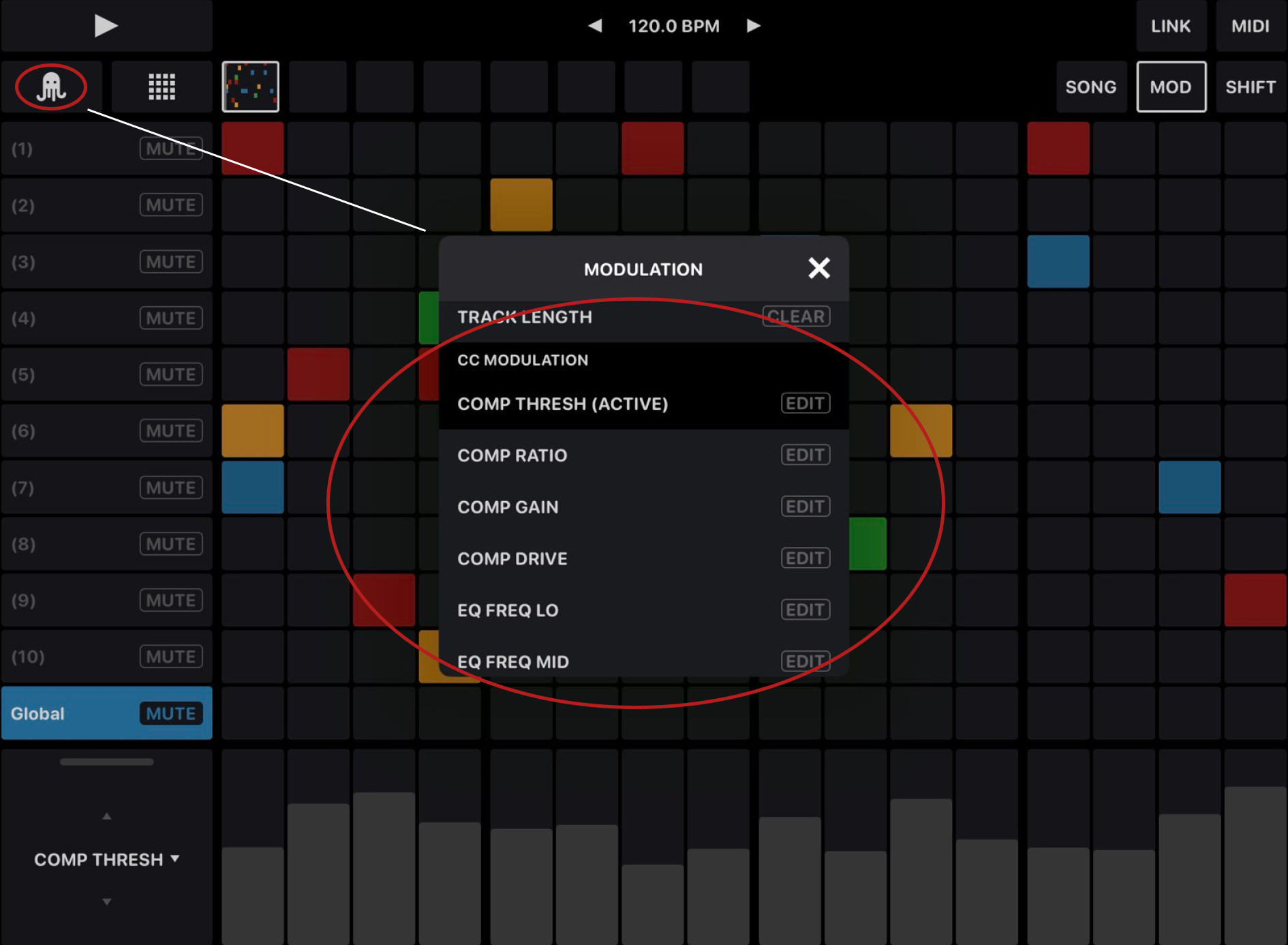The image size is (1288, 945).
Task: Select the active pattern thumbnail
Action: click(x=251, y=87)
